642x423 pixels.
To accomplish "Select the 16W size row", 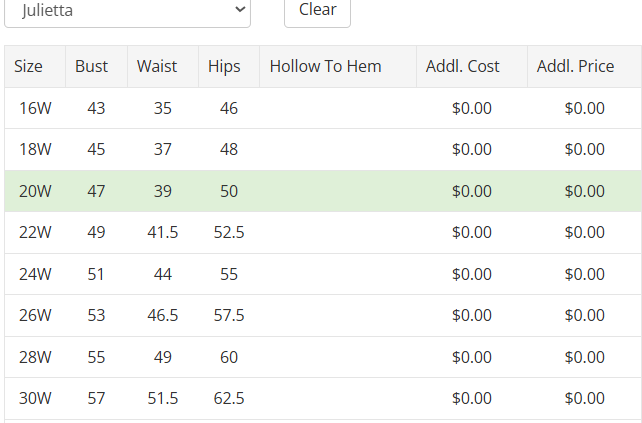I will click(35, 108).
